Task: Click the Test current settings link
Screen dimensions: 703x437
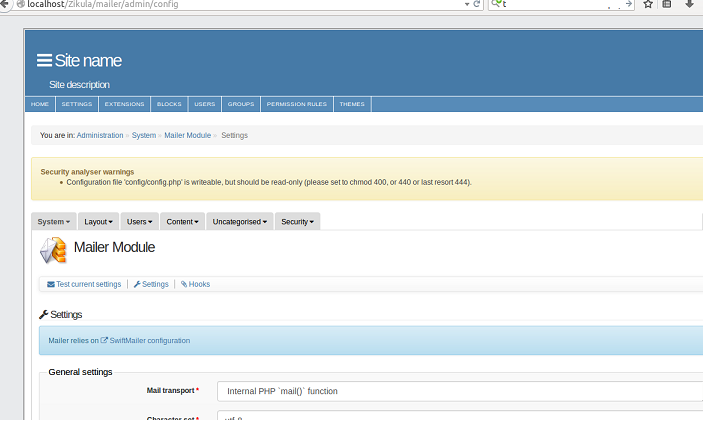Action: point(84,284)
